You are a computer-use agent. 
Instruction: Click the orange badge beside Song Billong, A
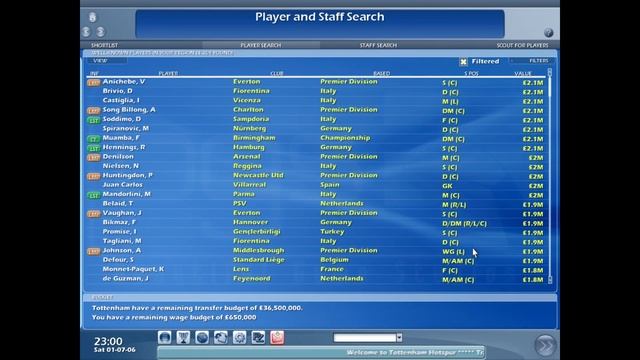pyautogui.click(x=93, y=111)
